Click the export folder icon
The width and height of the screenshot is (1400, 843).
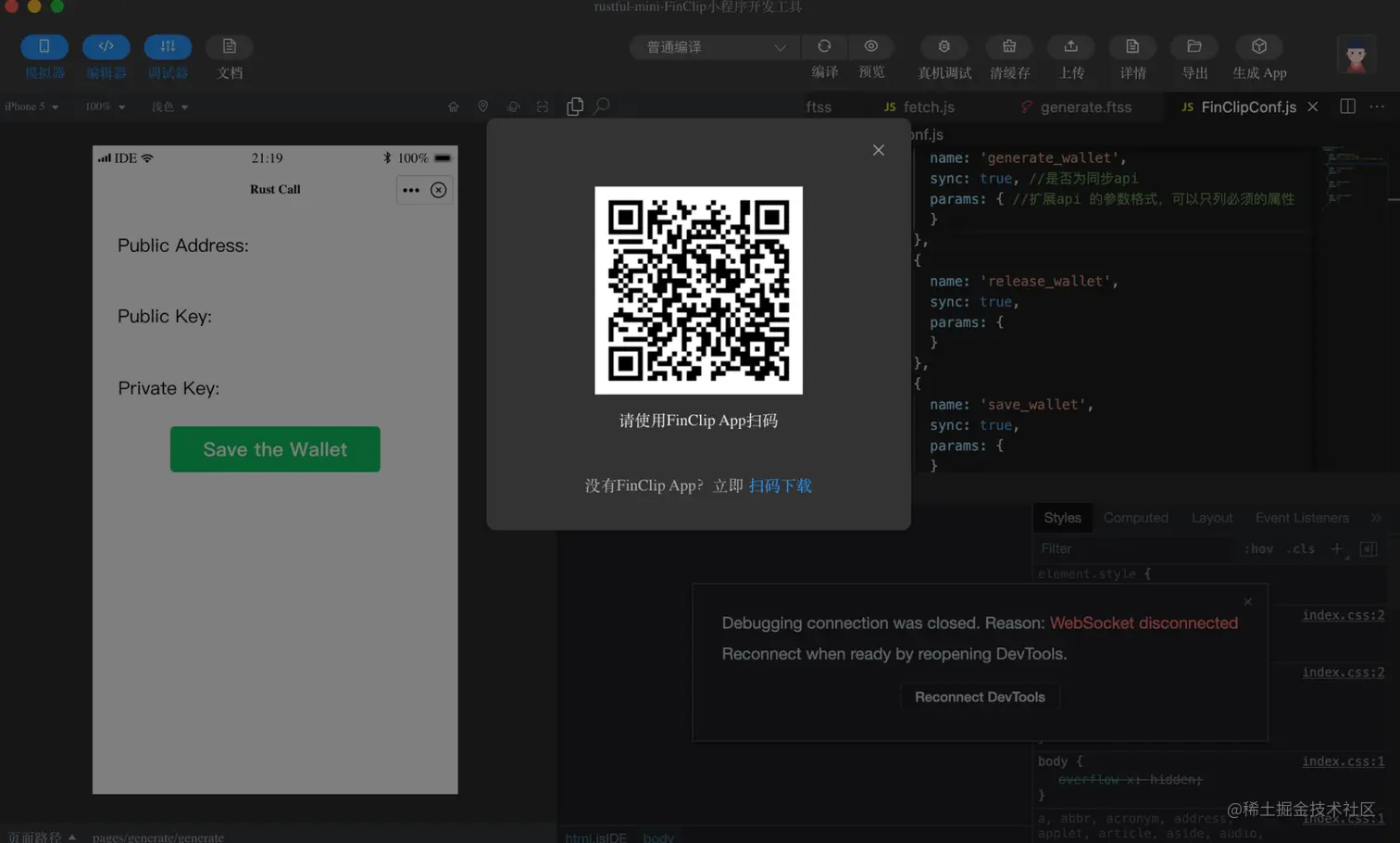coord(1194,46)
